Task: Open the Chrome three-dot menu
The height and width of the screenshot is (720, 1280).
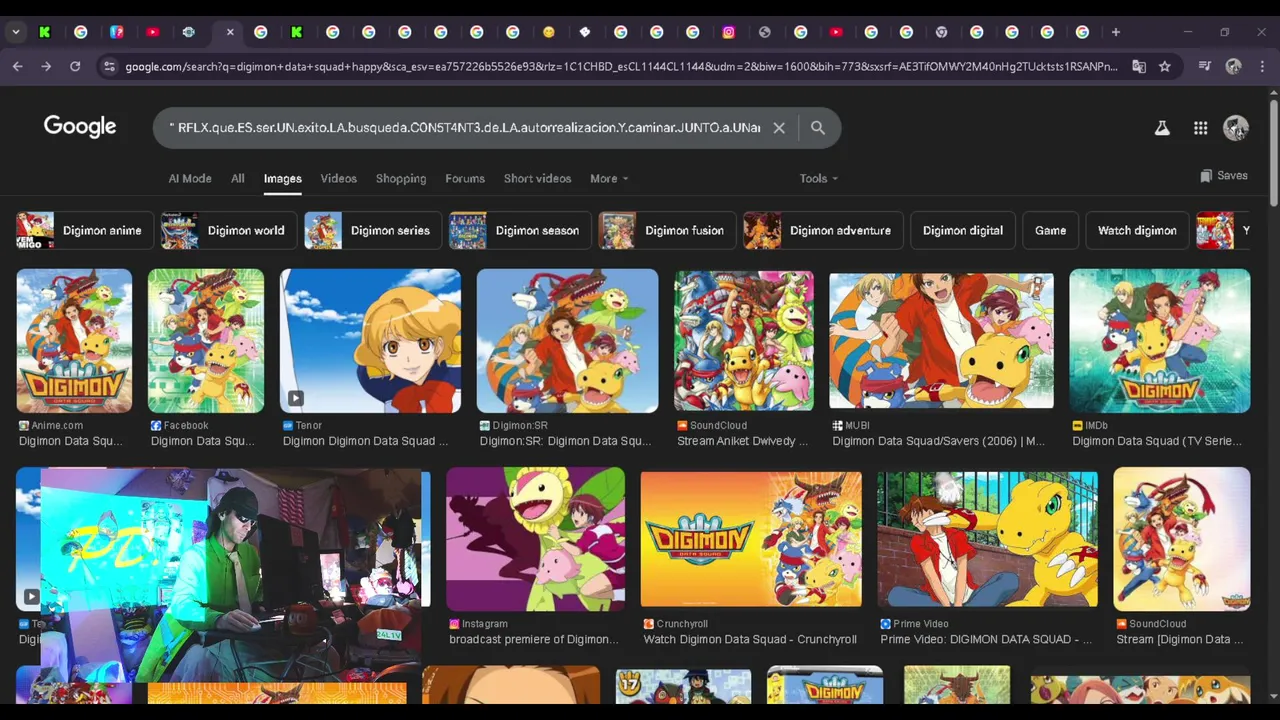Action: pyautogui.click(x=1260, y=67)
